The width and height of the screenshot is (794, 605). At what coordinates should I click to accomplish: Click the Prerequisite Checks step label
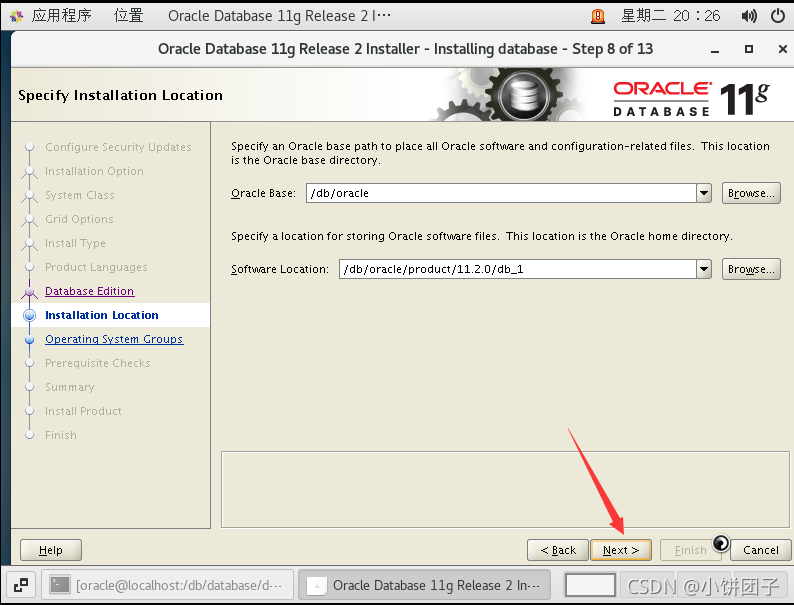coord(98,363)
